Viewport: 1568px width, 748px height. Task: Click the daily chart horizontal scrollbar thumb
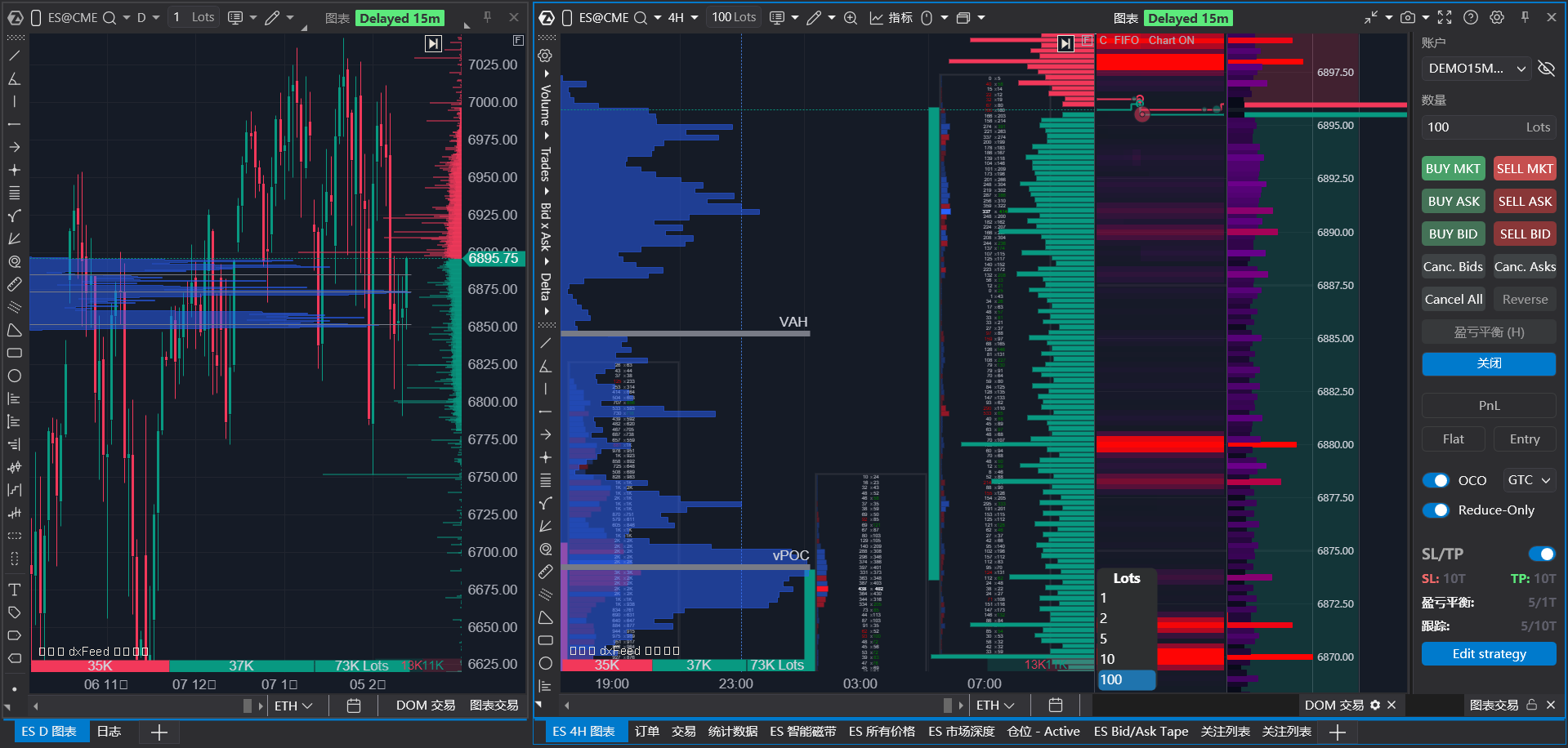pyautogui.click(x=247, y=705)
